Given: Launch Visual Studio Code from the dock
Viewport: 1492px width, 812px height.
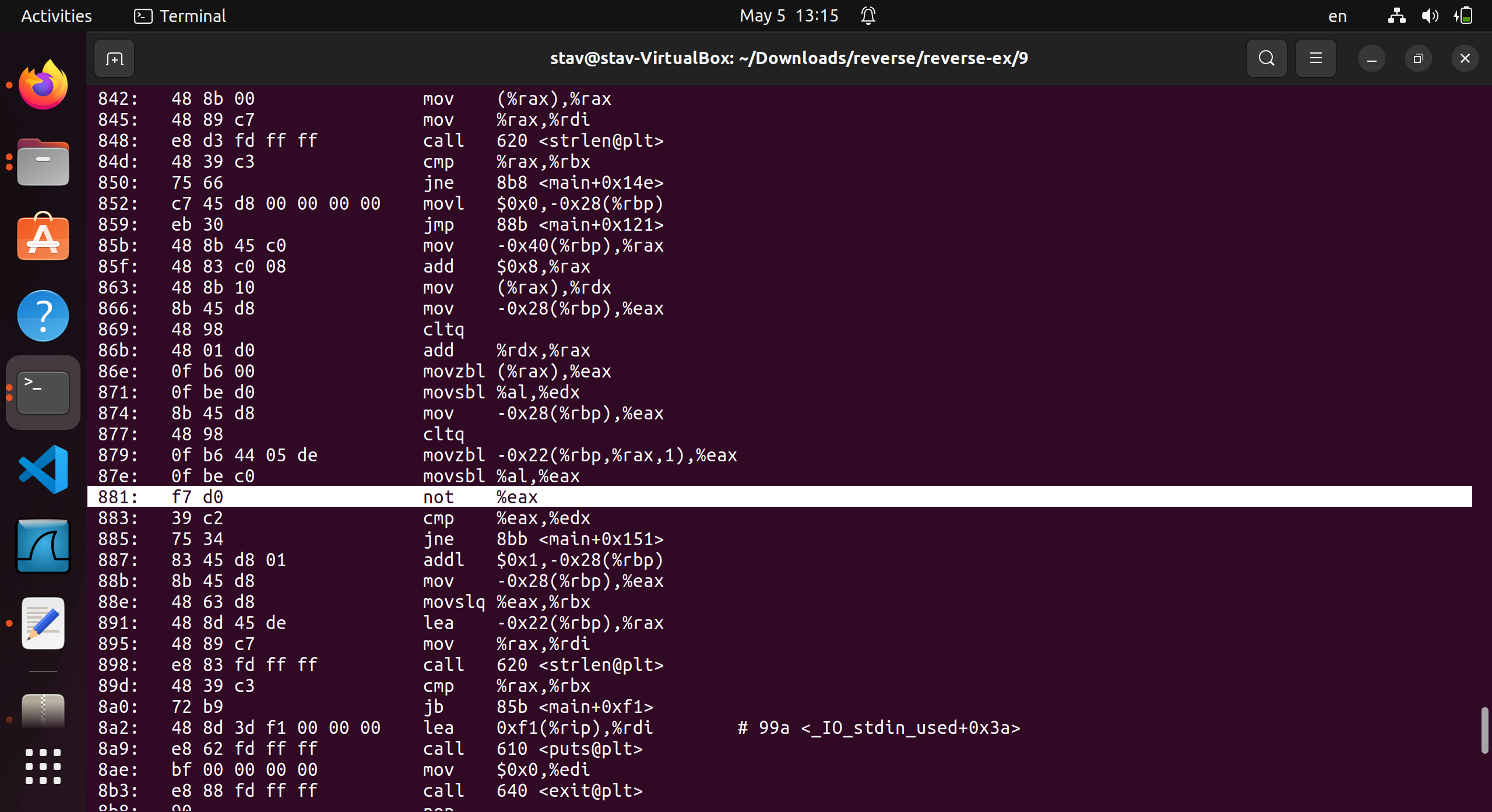Looking at the screenshot, I should pos(43,469).
